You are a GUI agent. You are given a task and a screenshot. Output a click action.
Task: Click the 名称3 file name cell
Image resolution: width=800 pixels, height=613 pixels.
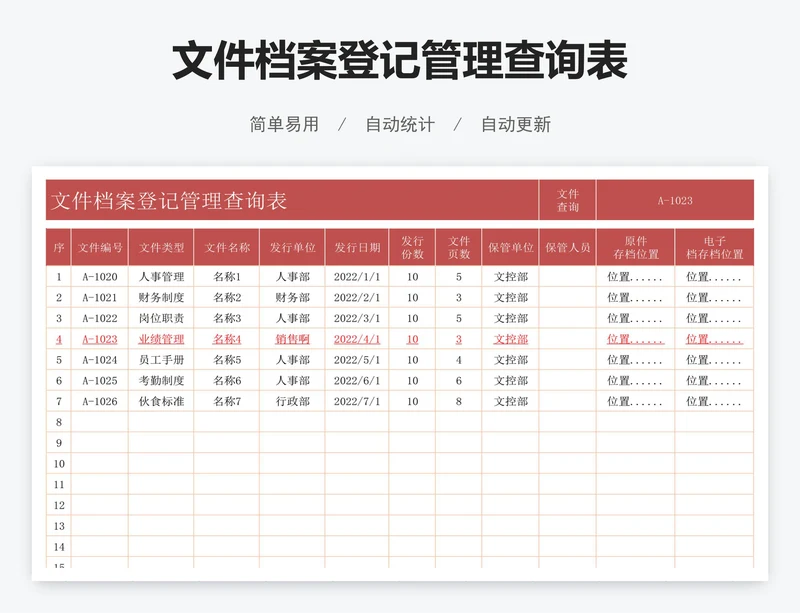coord(227,318)
